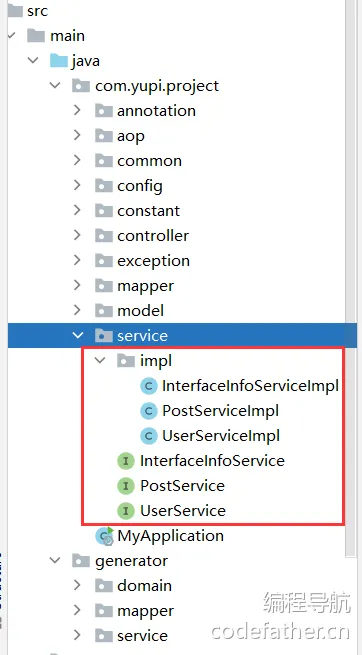Click the common package folder icon
362x655 pixels.
[104, 161]
